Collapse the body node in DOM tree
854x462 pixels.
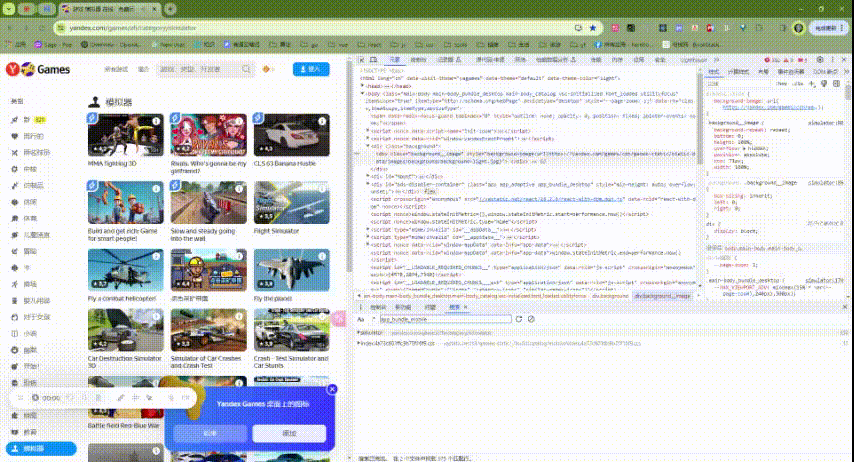363,94
